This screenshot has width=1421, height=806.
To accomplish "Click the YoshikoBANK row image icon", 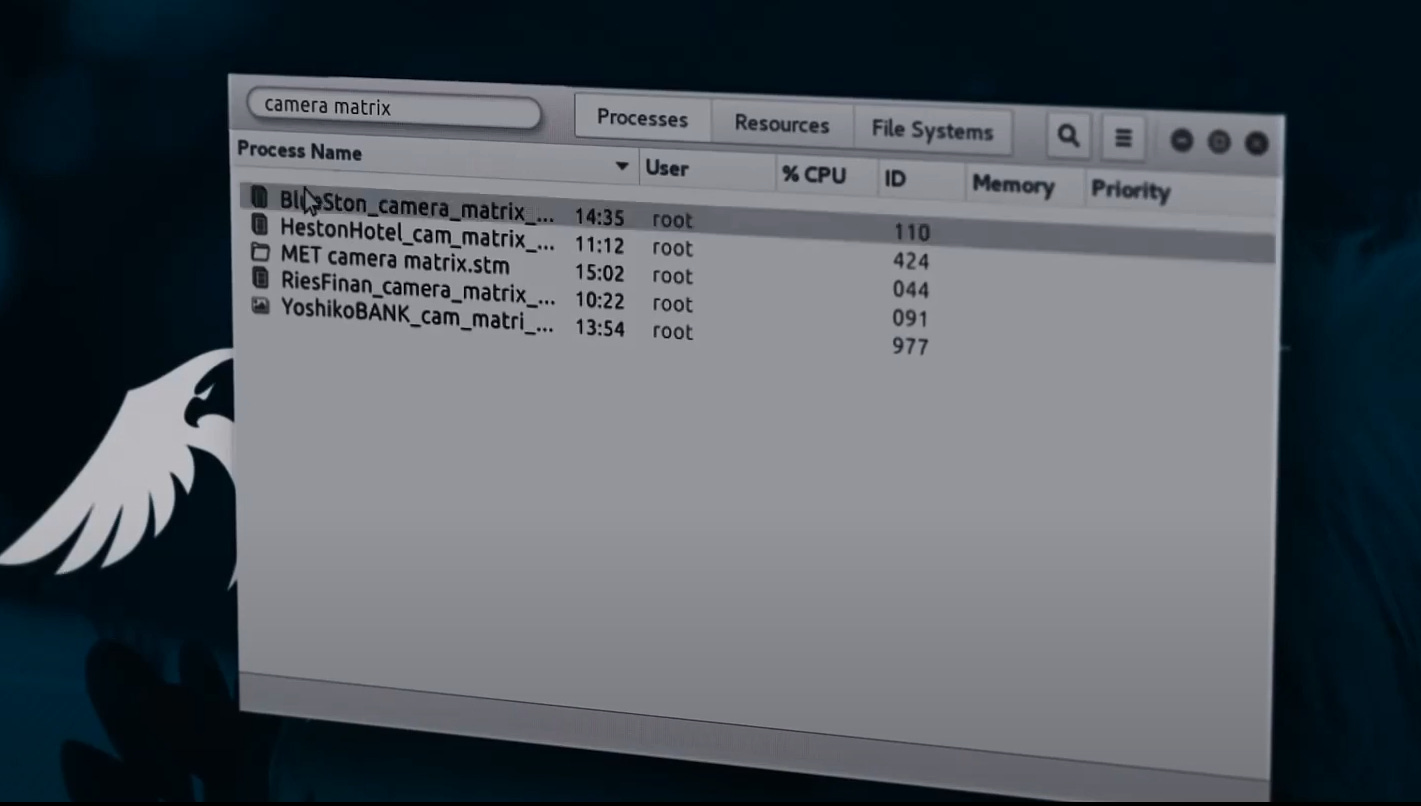I will point(260,306).
